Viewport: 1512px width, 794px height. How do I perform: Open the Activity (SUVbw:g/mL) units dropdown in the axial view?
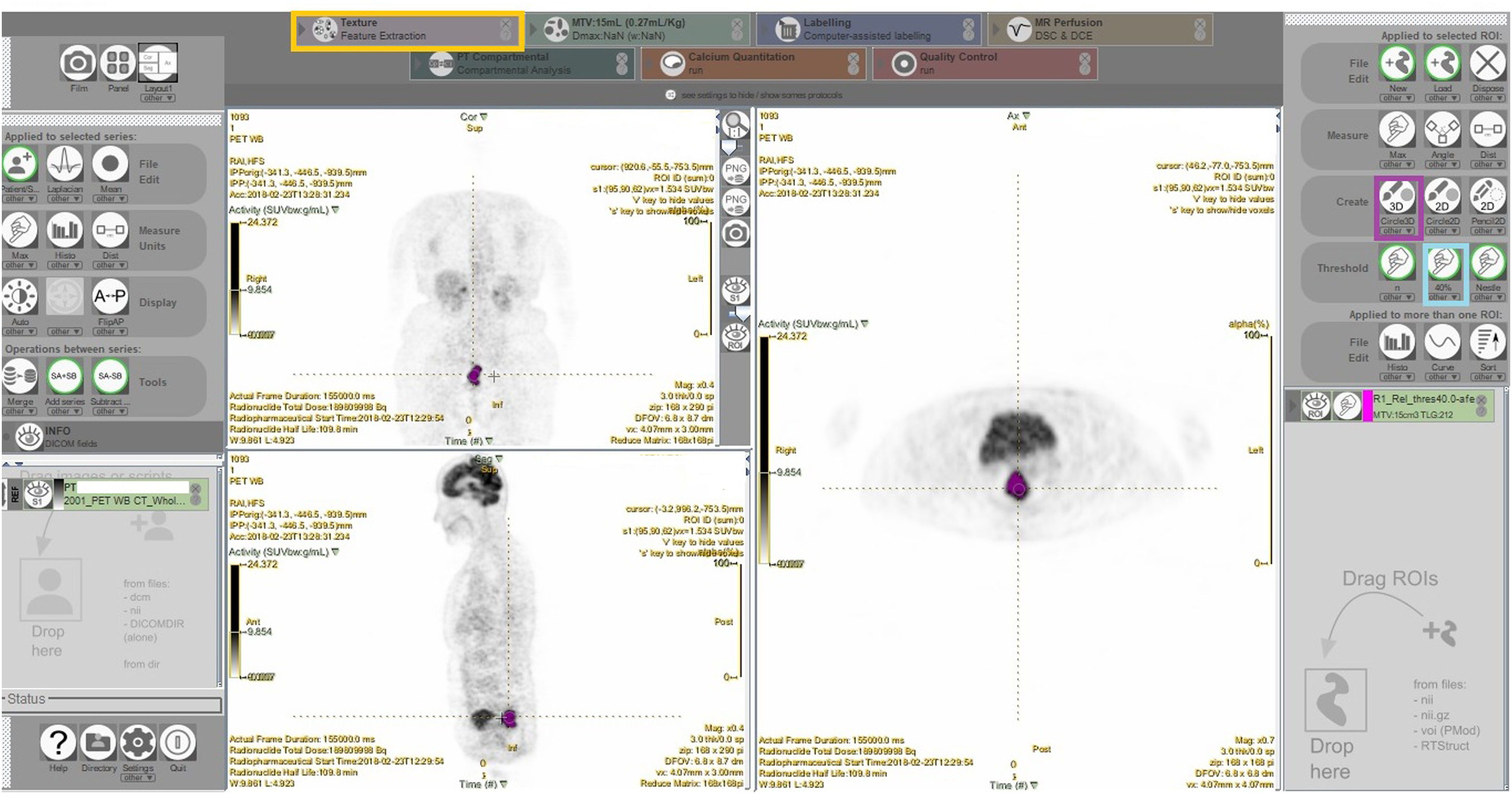pyautogui.click(x=864, y=324)
